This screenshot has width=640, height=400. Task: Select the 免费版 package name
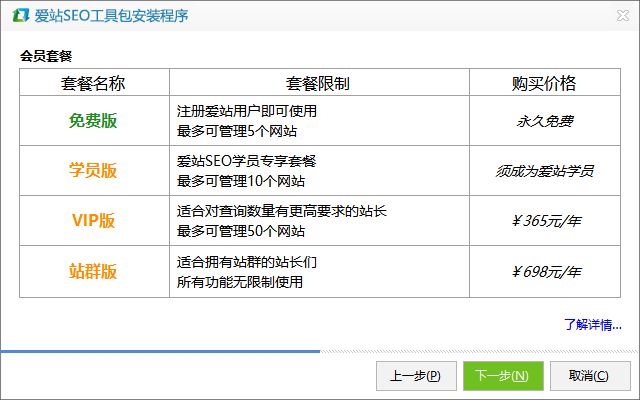point(93,121)
